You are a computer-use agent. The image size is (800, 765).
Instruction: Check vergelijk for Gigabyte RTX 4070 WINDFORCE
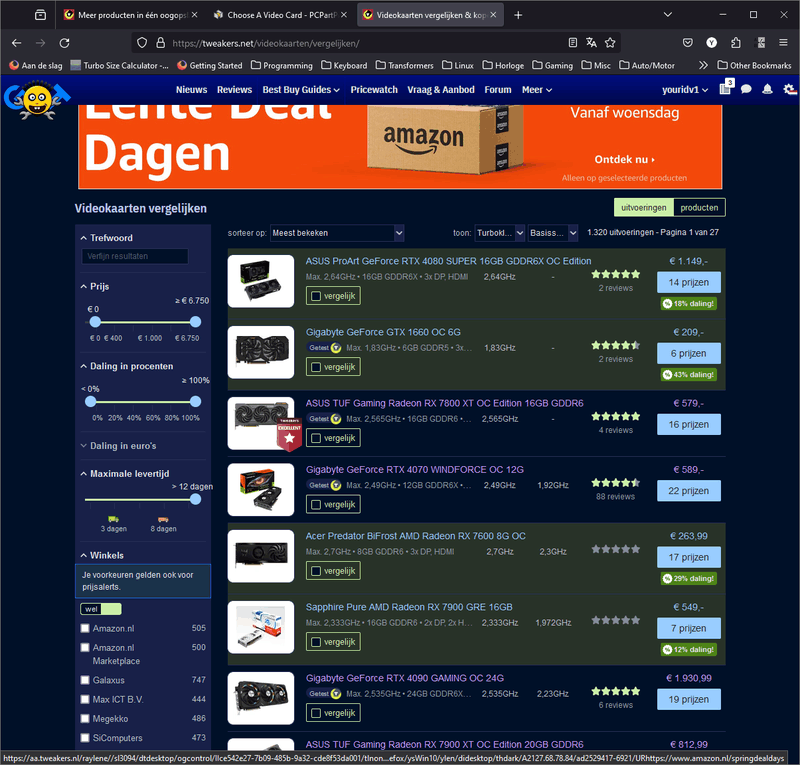pyautogui.click(x=333, y=505)
